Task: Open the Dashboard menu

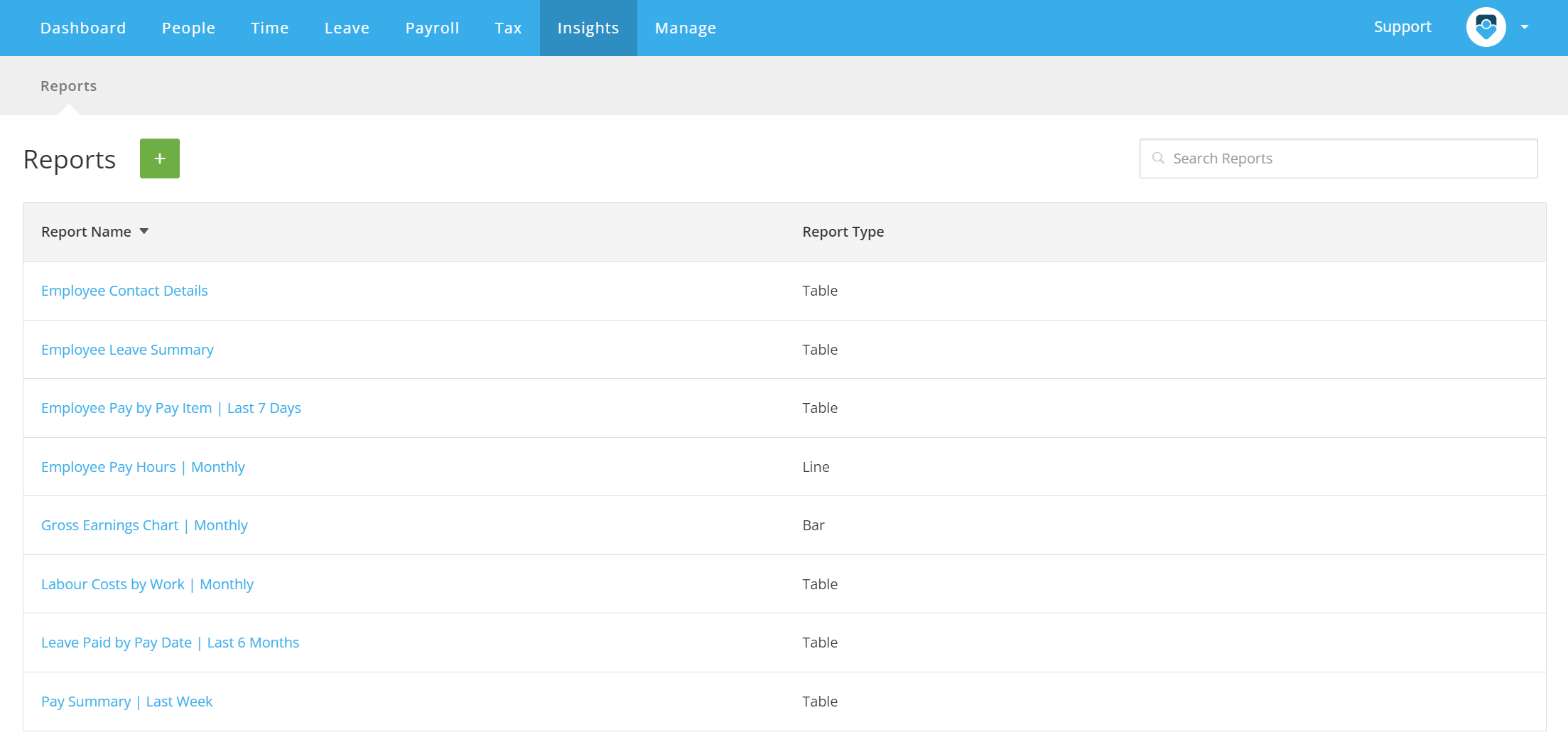Action: point(83,28)
